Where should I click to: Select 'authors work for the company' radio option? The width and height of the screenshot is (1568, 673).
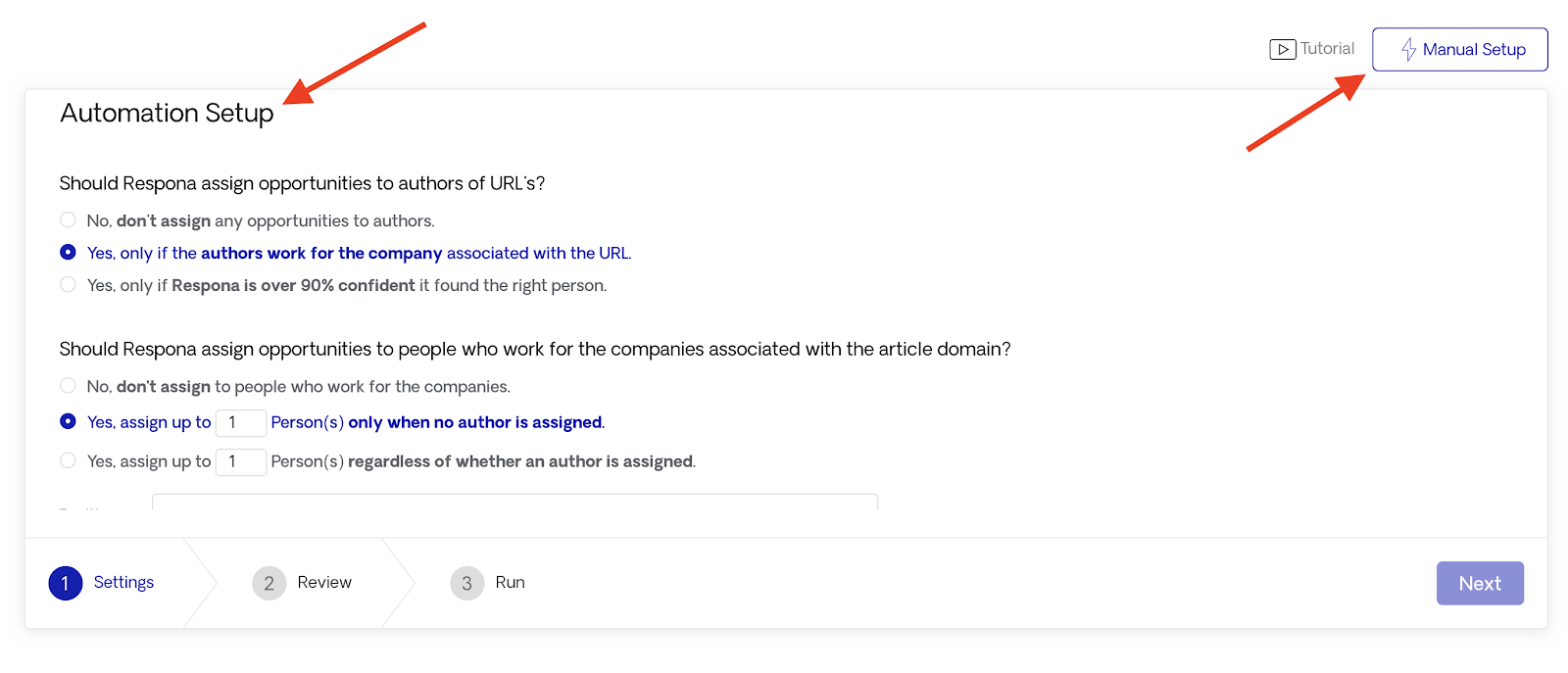click(x=68, y=253)
